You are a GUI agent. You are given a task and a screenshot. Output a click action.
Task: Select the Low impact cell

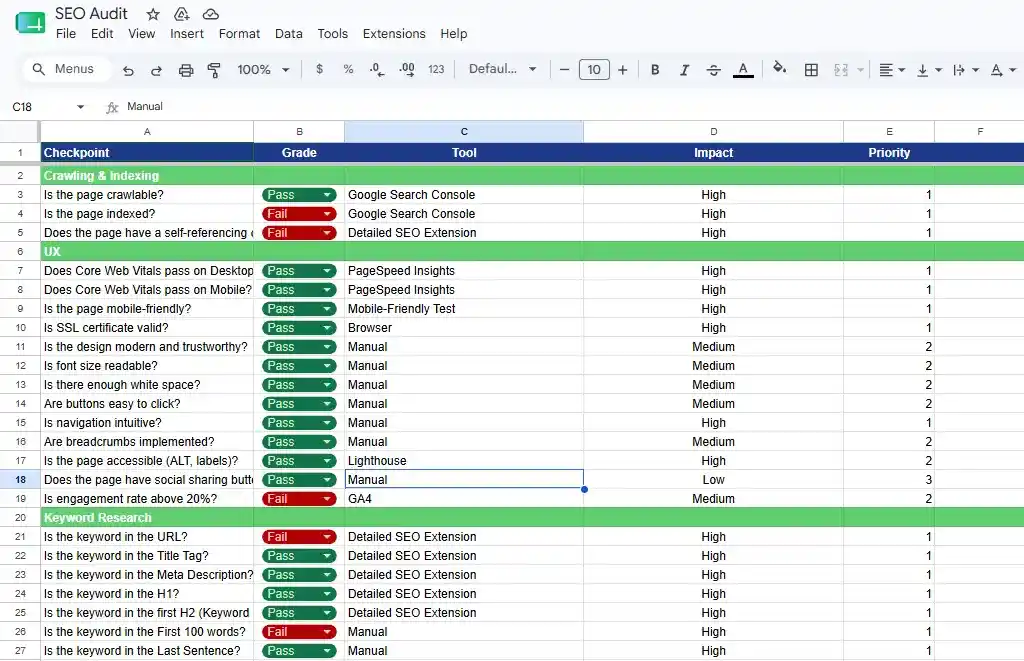713,479
